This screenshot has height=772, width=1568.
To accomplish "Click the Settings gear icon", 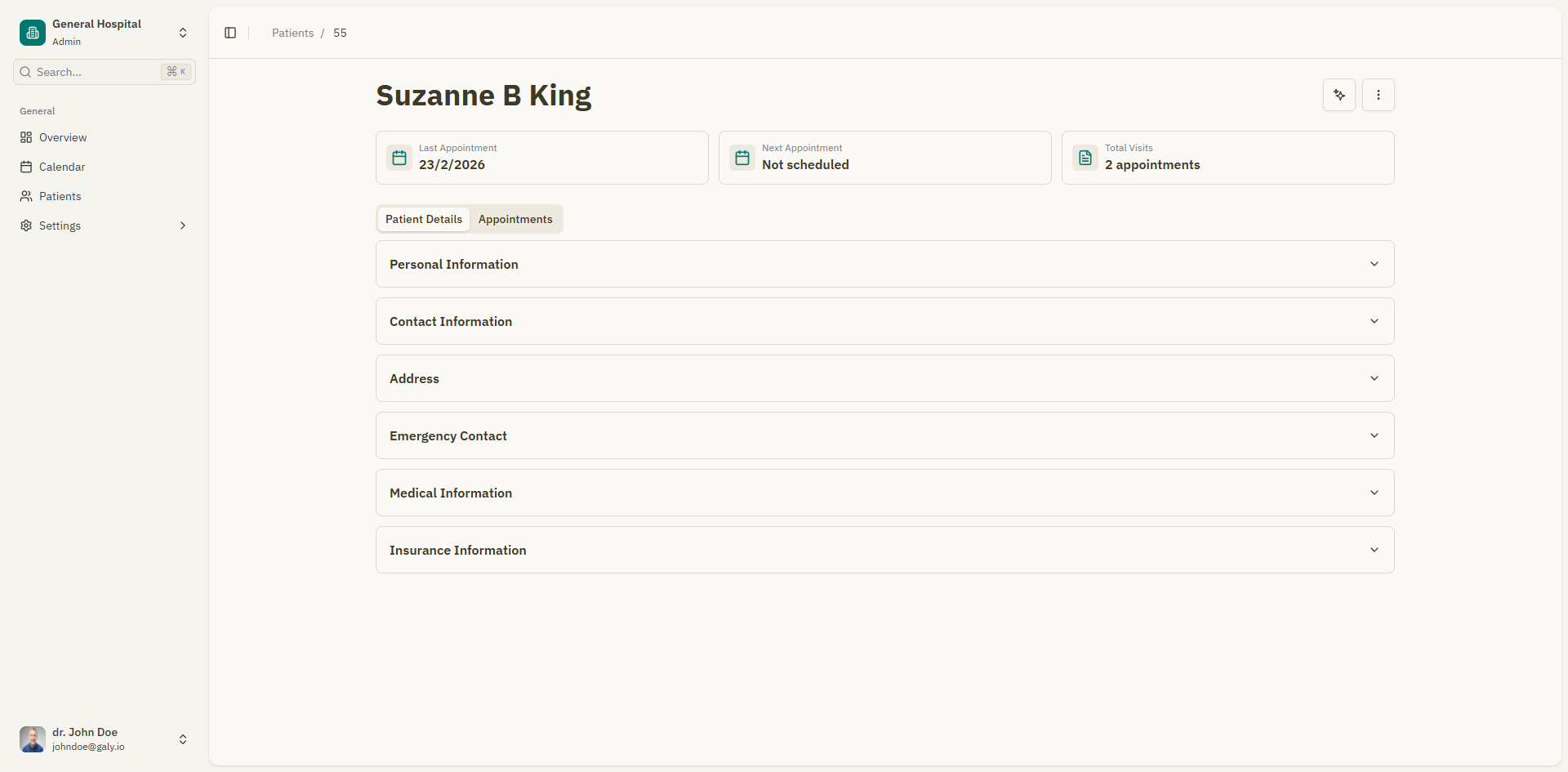I will [x=25, y=225].
